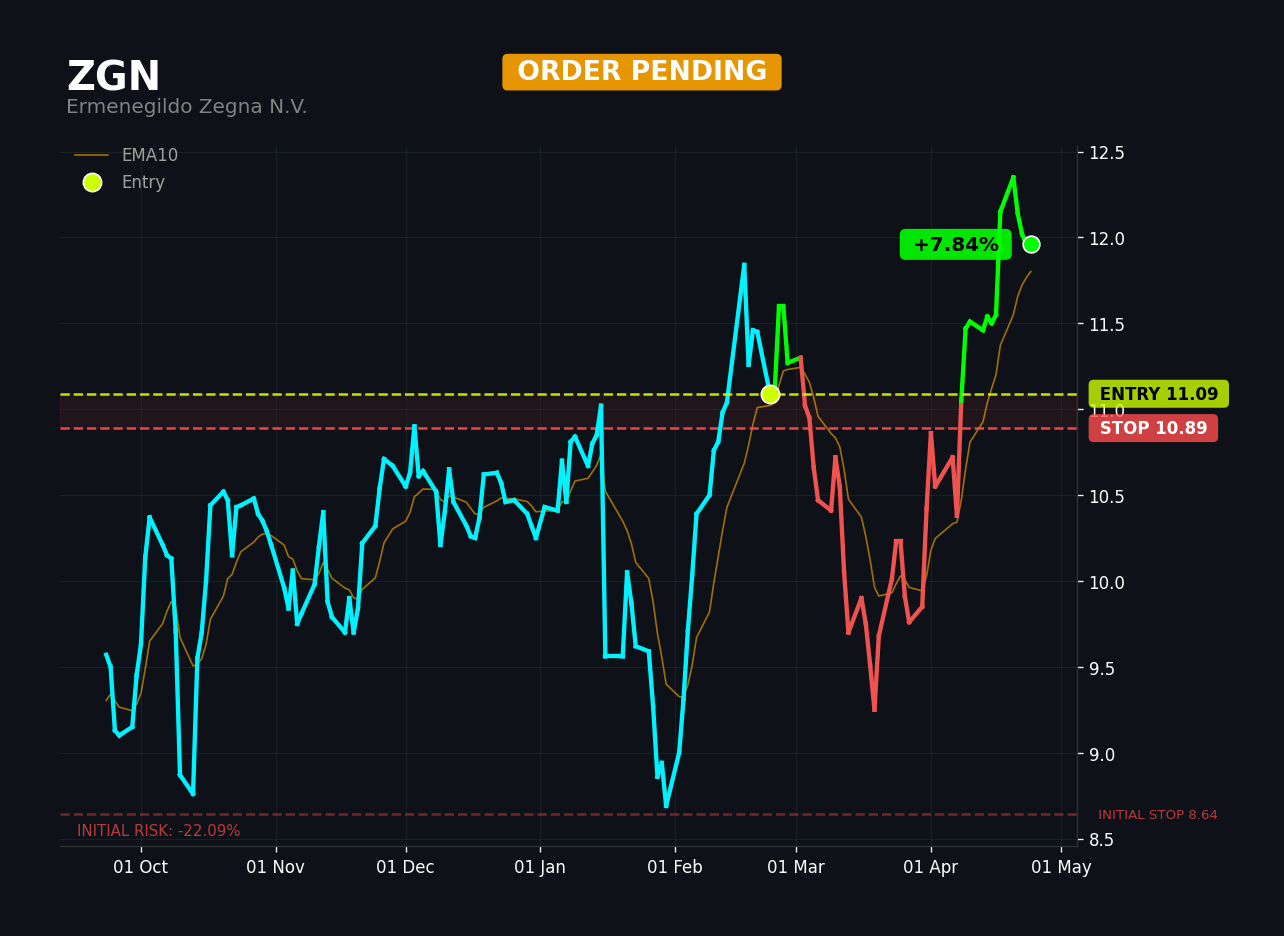Select the 01 Mar date label
The height and width of the screenshot is (936, 1284).
click(796, 867)
